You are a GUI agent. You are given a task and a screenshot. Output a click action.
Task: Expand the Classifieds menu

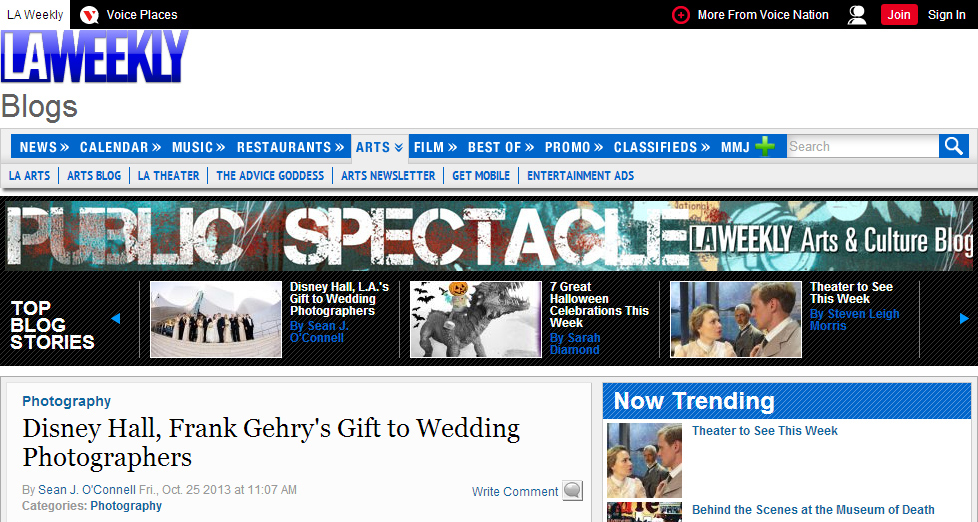(662, 147)
